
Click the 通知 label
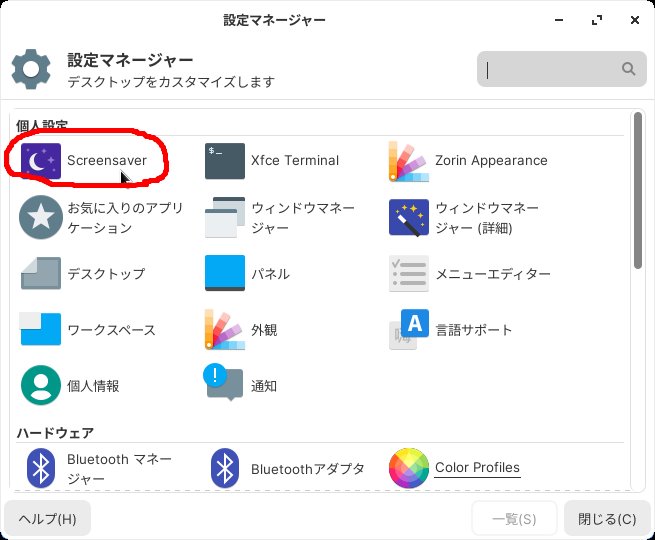point(264,386)
